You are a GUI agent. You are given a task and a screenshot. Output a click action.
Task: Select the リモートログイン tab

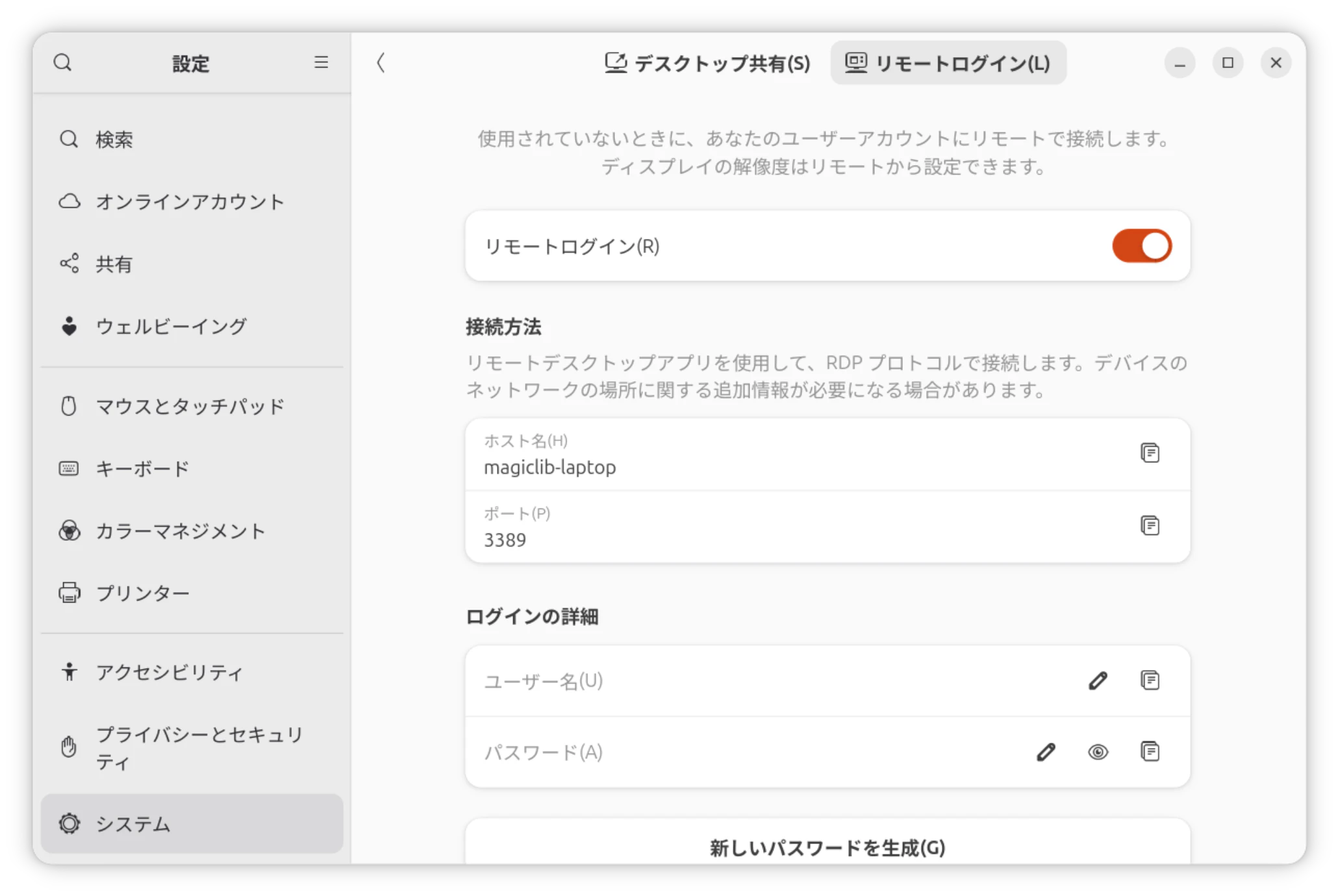[x=948, y=63]
